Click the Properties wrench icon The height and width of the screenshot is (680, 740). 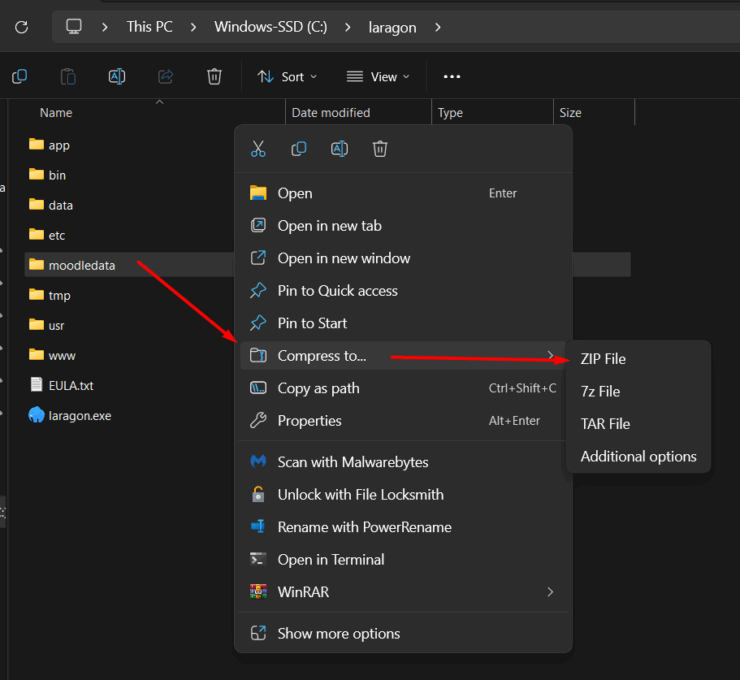point(258,420)
